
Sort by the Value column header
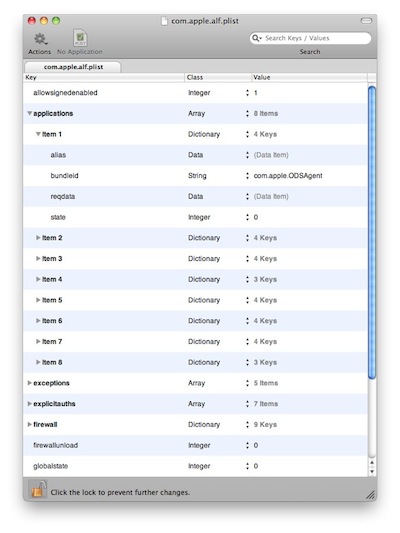point(309,78)
